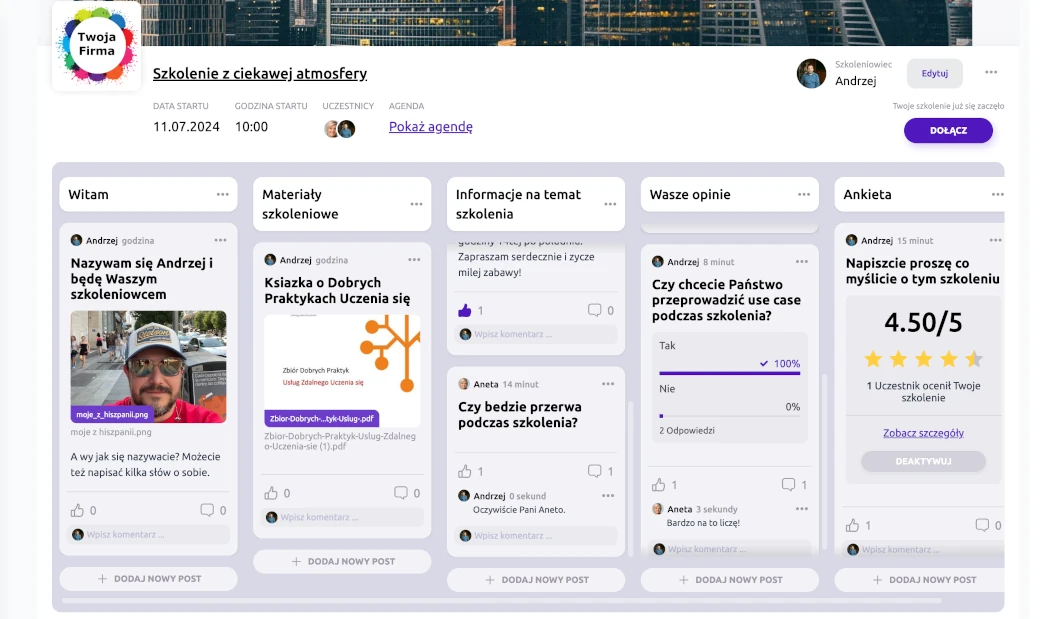
Task: Click the '2 Odpowiedzi' poll count
Action: point(687,430)
